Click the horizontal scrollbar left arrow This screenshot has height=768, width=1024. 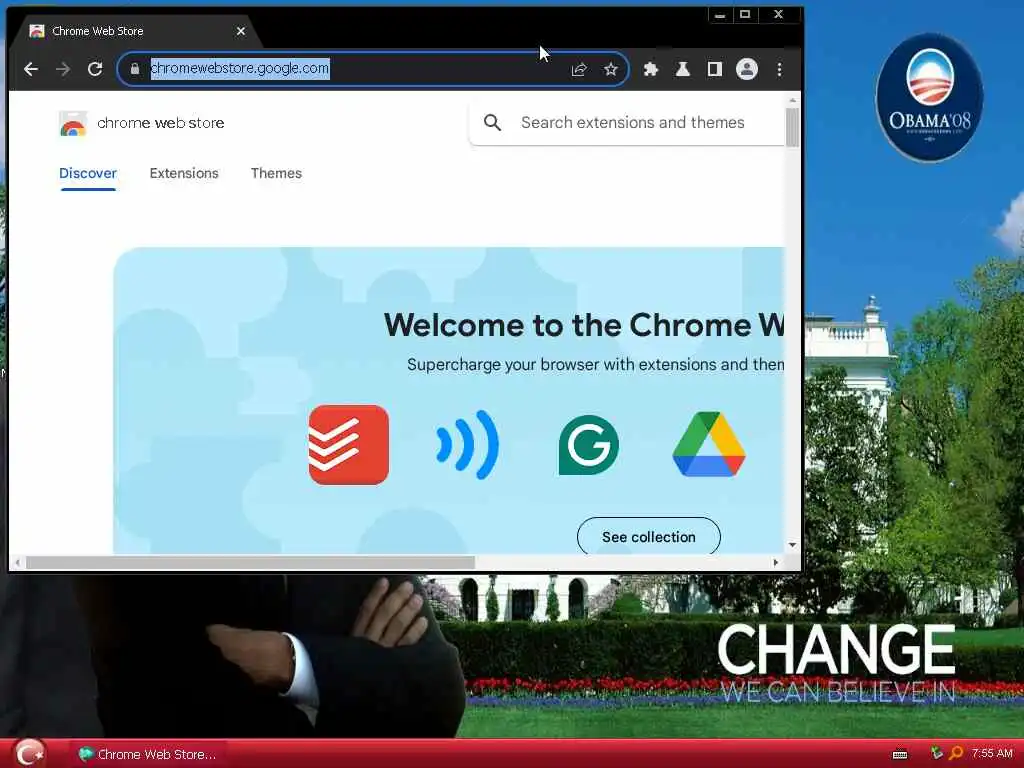coord(17,562)
